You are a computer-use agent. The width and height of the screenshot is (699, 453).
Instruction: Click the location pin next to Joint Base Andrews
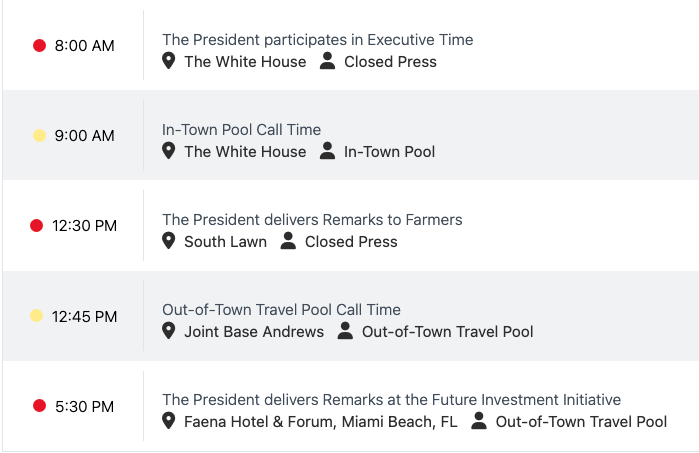point(169,331)
